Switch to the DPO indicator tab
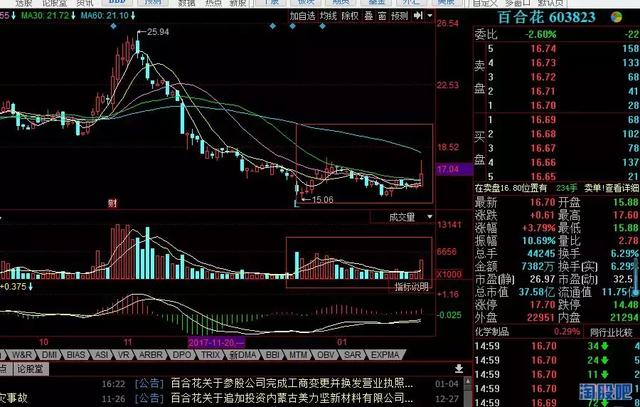640x407 pixels. click(182, 355)
